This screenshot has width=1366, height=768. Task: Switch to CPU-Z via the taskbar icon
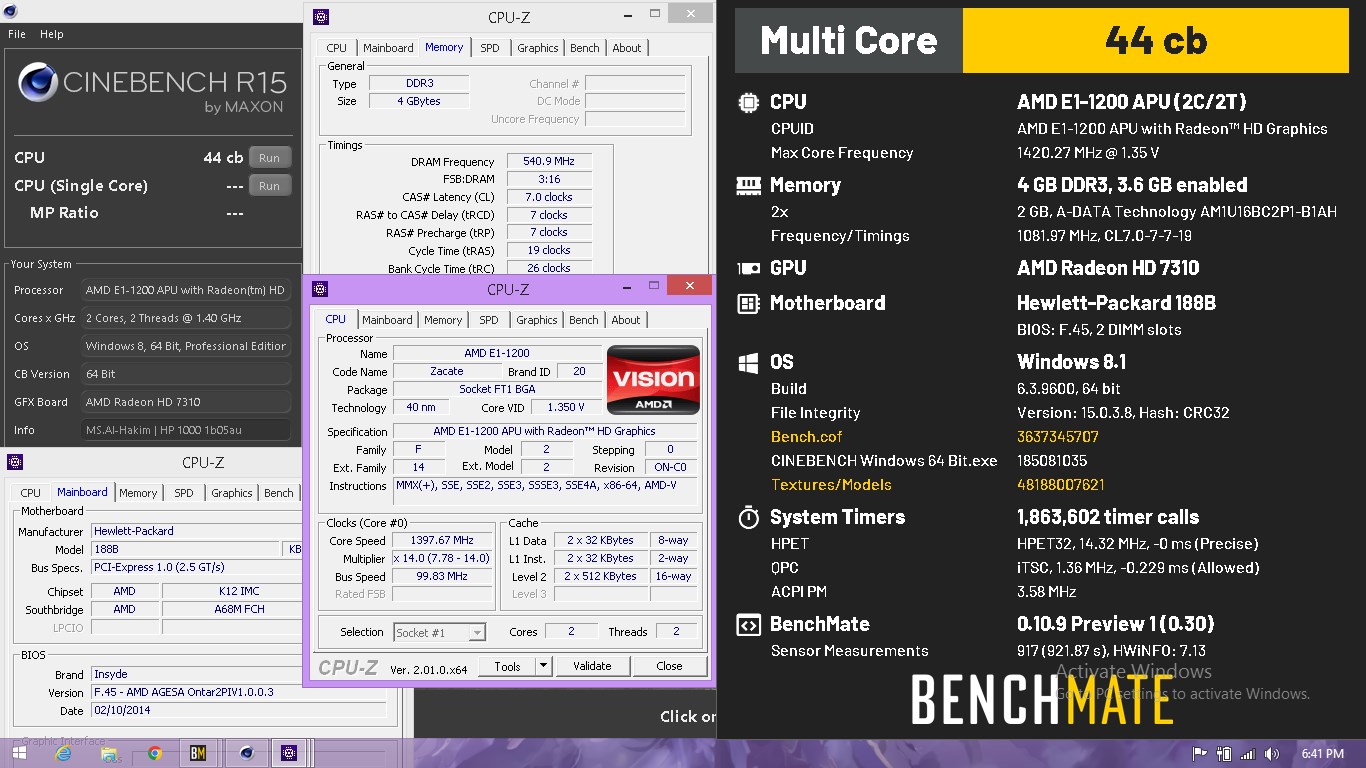(x=290, y=753)
